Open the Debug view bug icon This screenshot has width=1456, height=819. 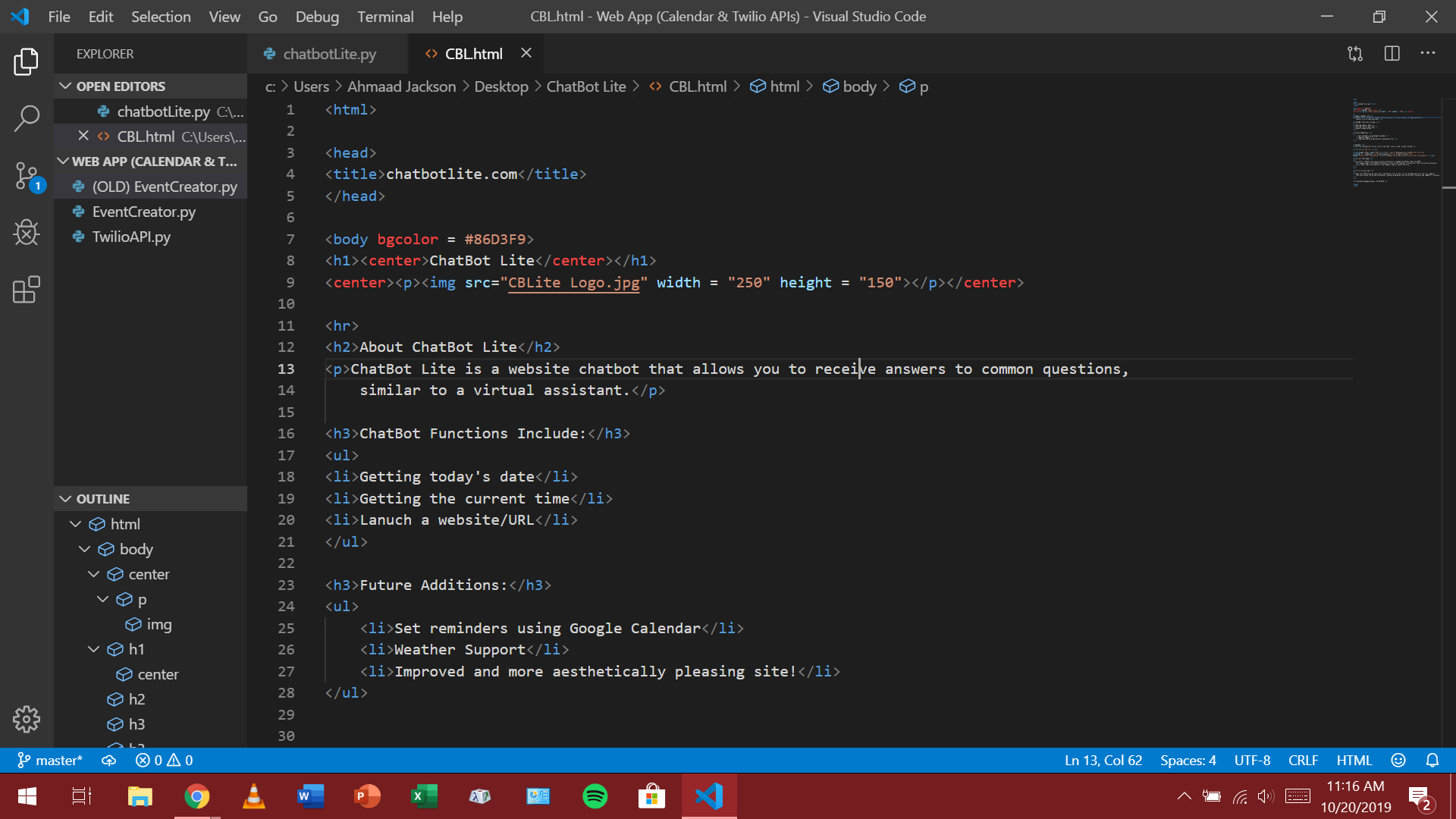pos(27,233)
